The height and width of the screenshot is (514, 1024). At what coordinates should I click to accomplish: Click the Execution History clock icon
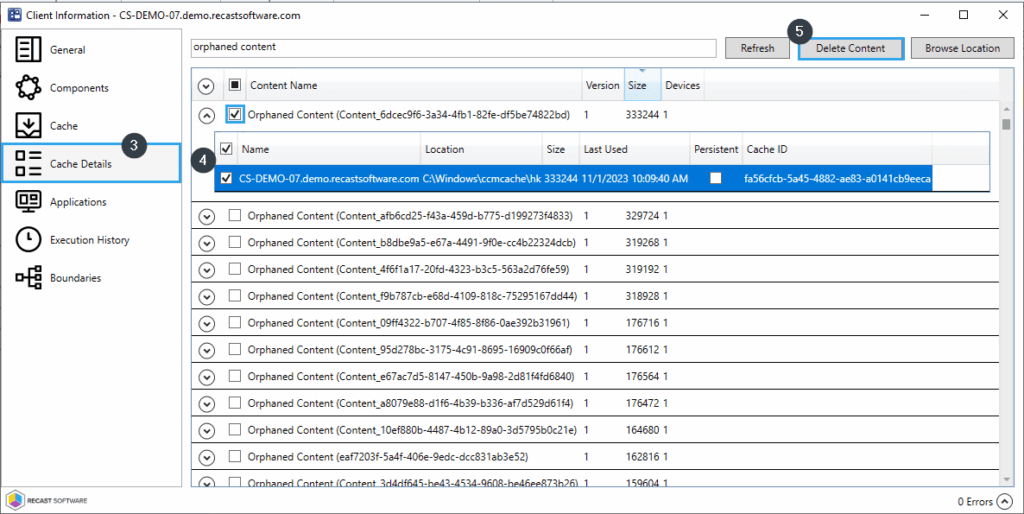pyautogui.click(x=29, y=240)
